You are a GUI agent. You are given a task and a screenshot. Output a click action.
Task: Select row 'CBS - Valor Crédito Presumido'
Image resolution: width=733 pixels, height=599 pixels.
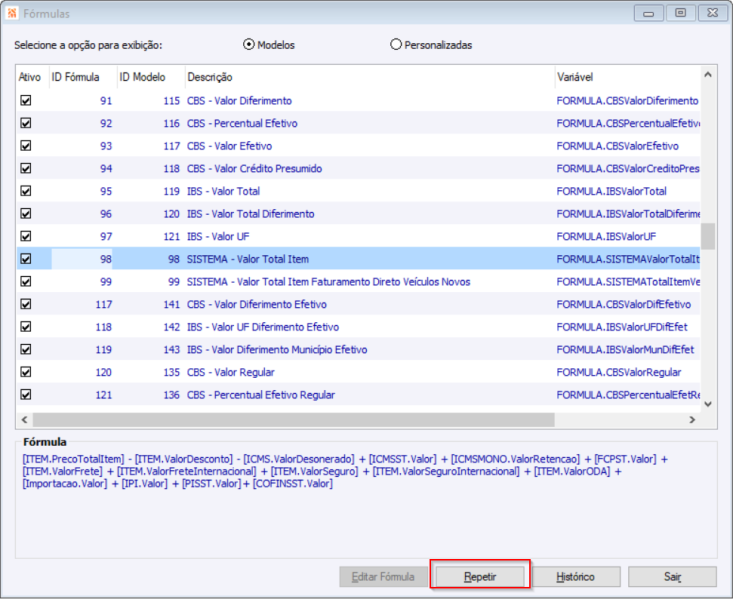pos(359,168)
